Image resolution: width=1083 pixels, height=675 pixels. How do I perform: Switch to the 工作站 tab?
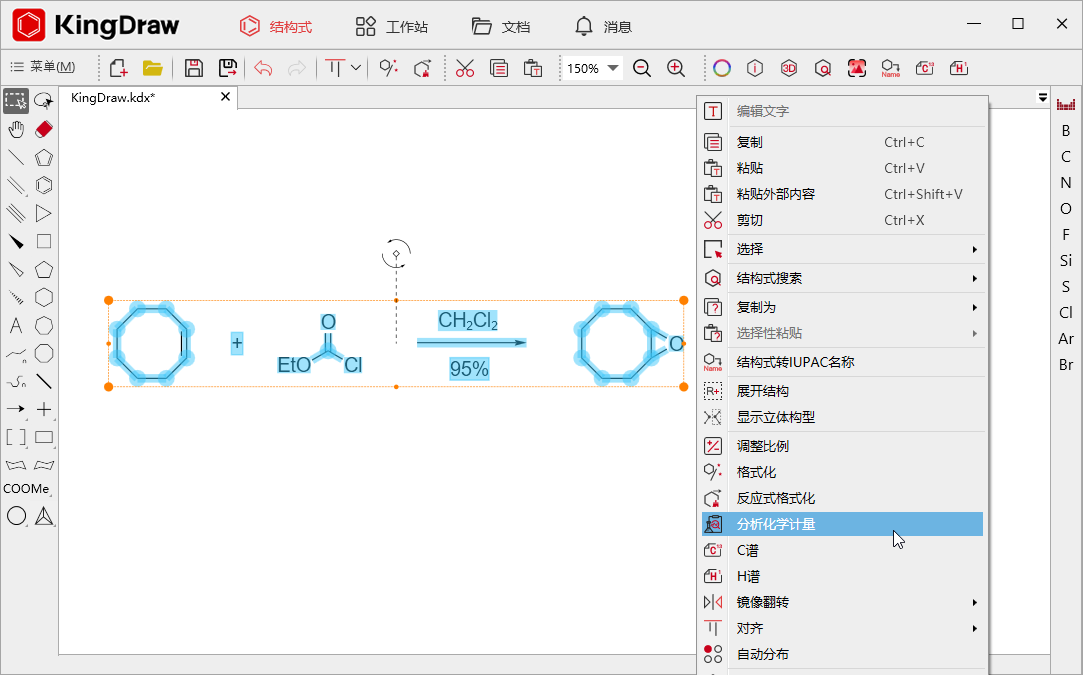[x=404, y=27]
